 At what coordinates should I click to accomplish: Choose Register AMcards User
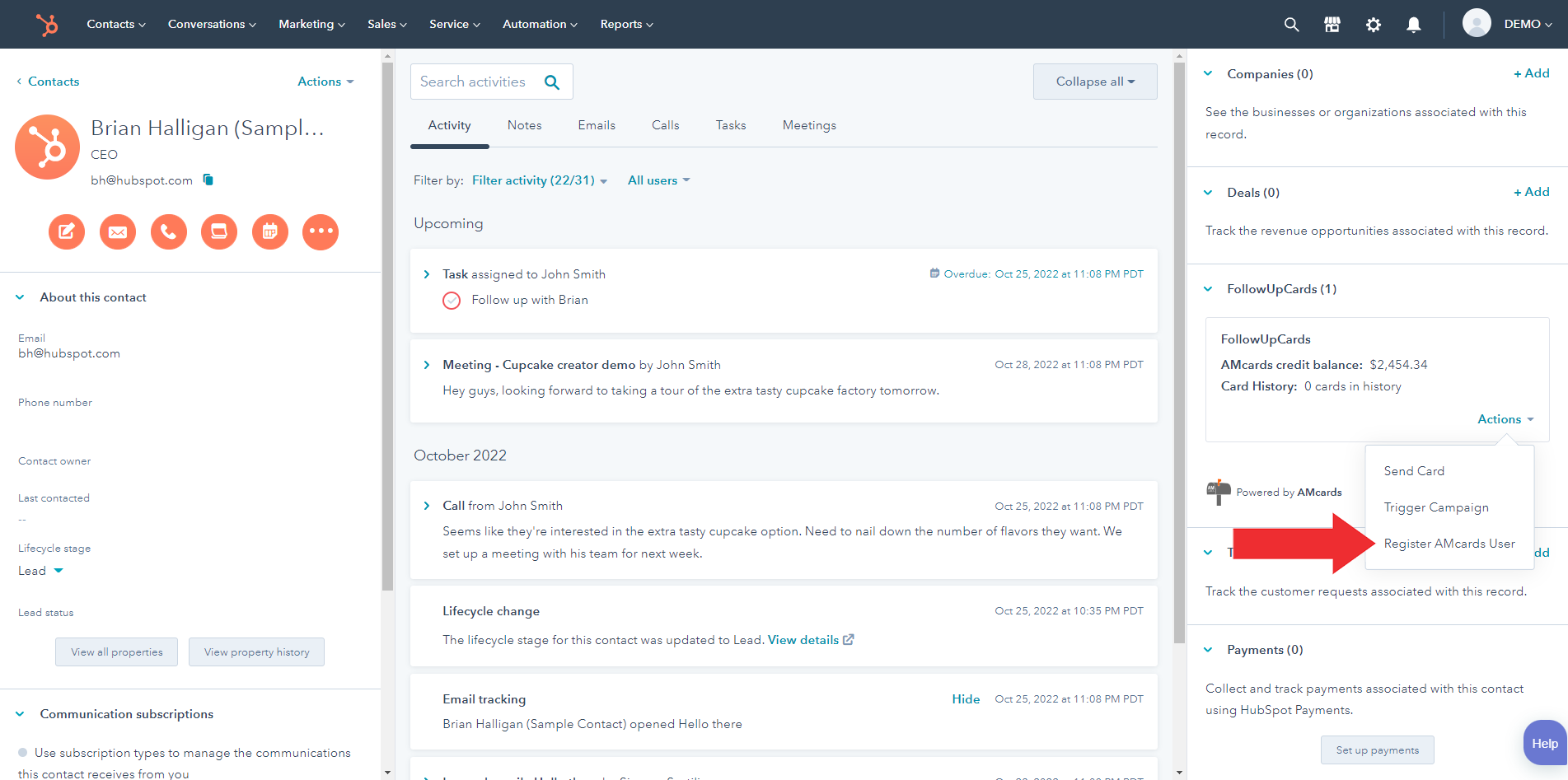point(1449,544)
